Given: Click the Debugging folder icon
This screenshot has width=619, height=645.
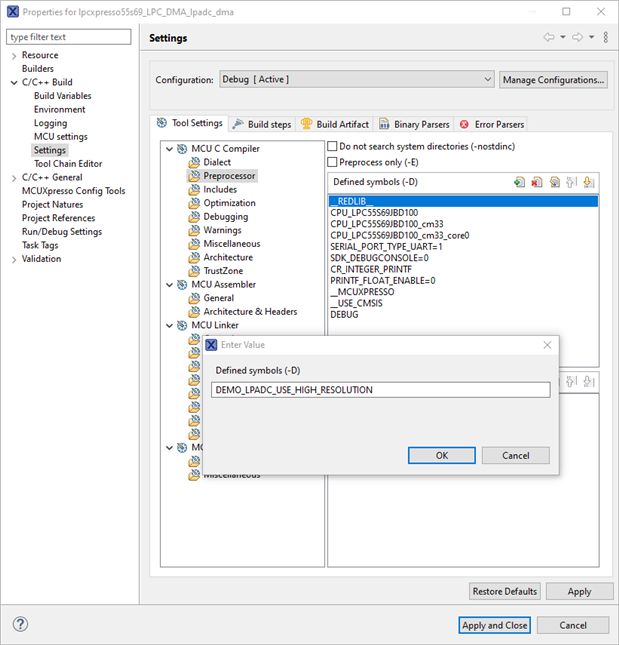Looking at the screenshot, I should [194, 216].
